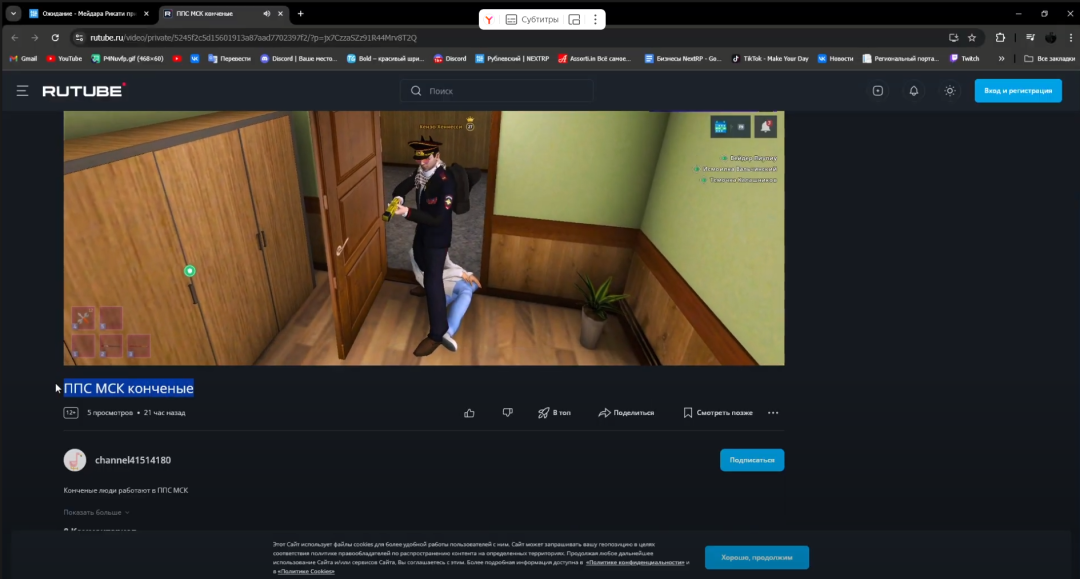This screenshot has width=1080, height=579.
Task: Open the 'Новости' VK bookmark
Action: [x=835, y=59]
